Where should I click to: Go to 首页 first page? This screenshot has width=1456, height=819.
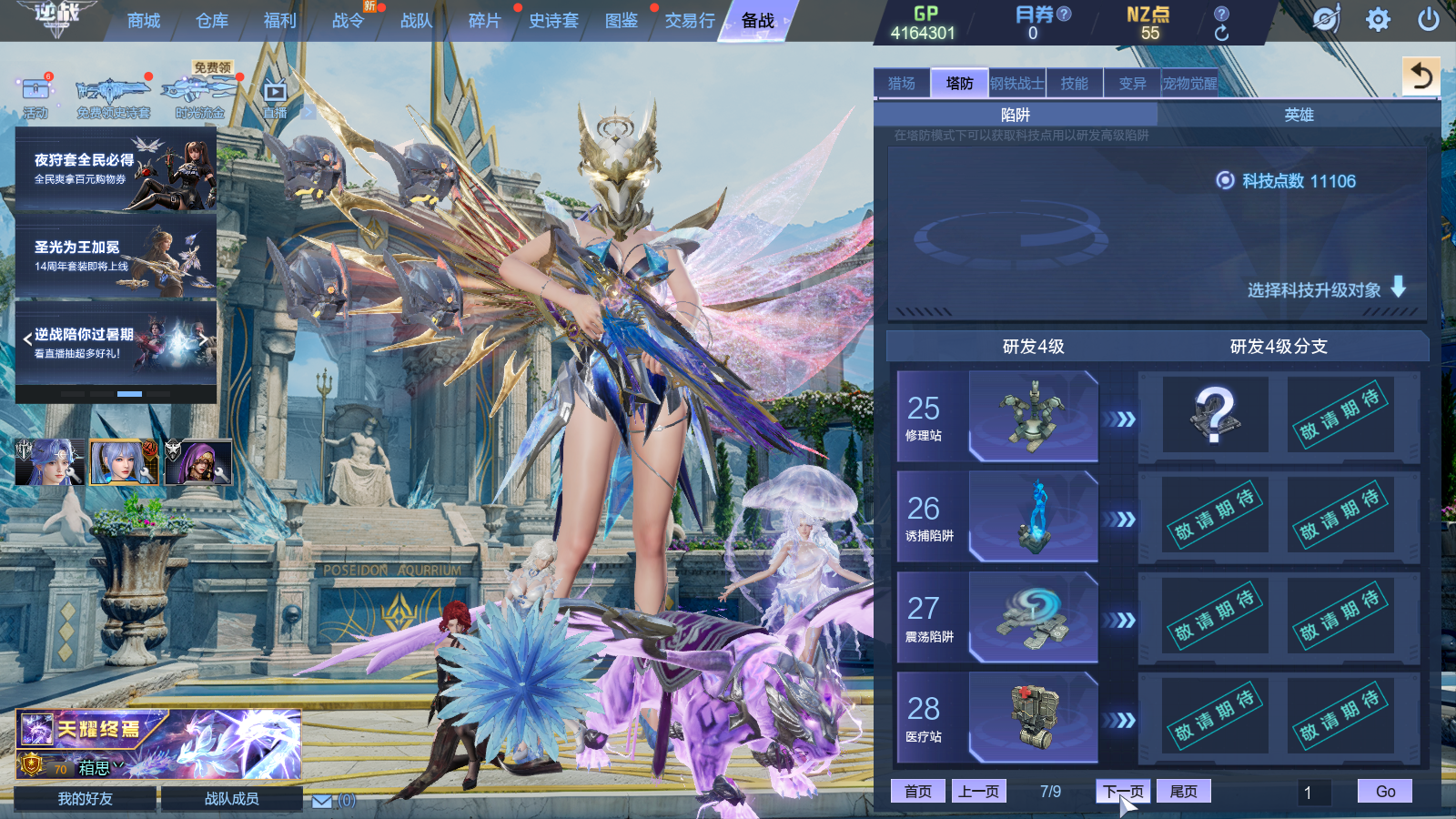point(918,792)
